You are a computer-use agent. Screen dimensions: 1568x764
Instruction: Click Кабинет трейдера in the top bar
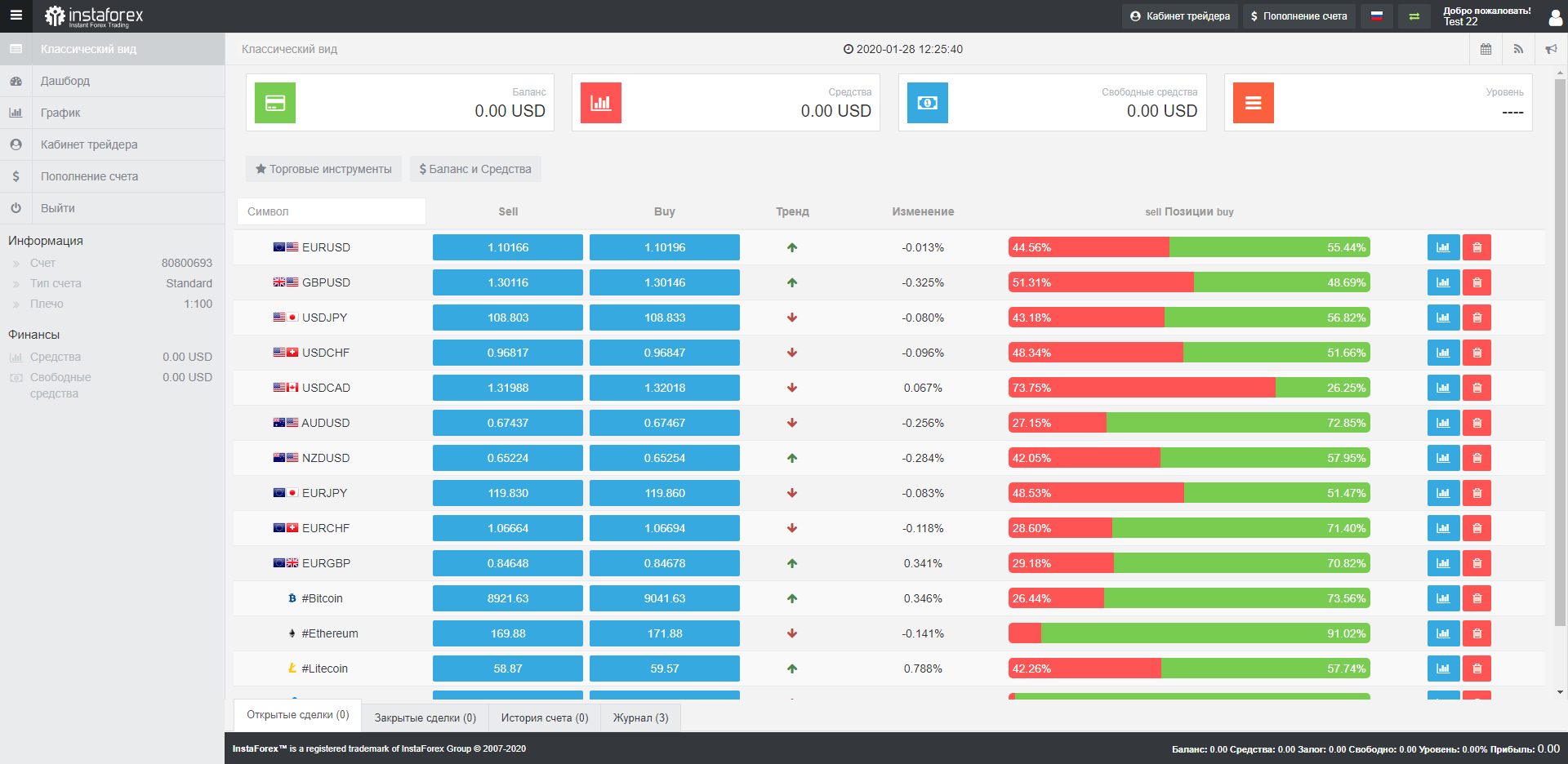pos(1179,16)
